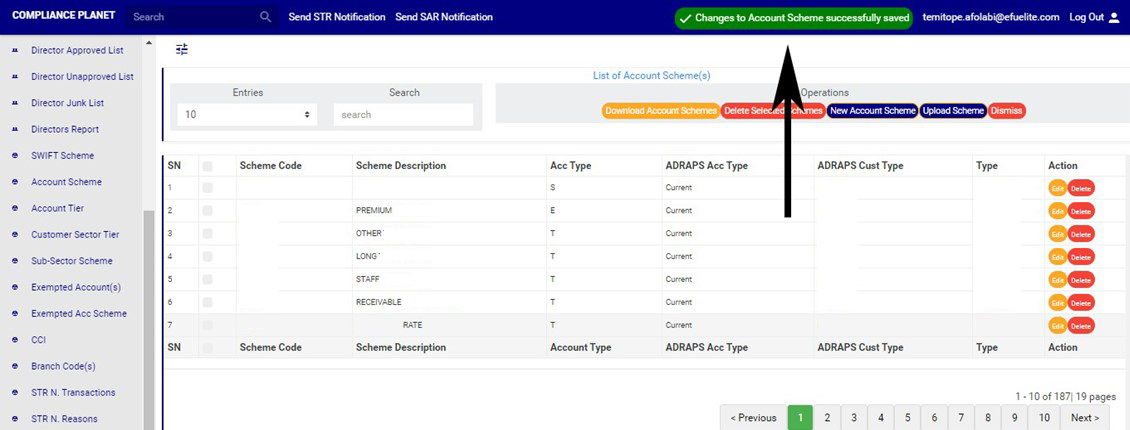Click the icon beside Account Tier
This screenshot has width=1130, height=430.
pos(15,208)
